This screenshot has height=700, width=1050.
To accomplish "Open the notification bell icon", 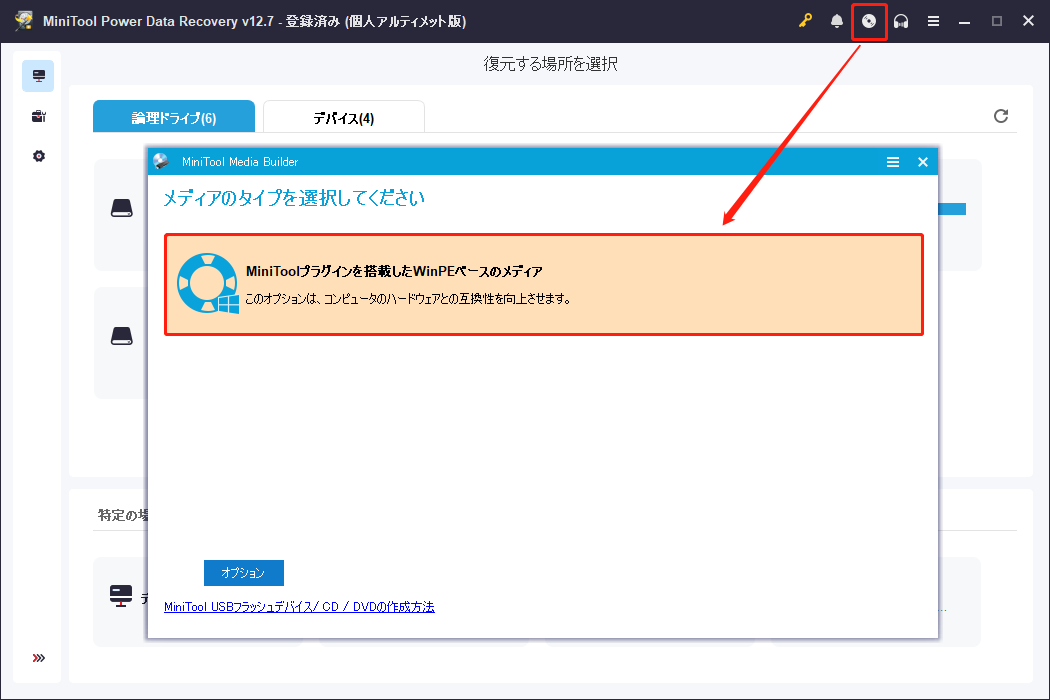I will coord(837,21).
